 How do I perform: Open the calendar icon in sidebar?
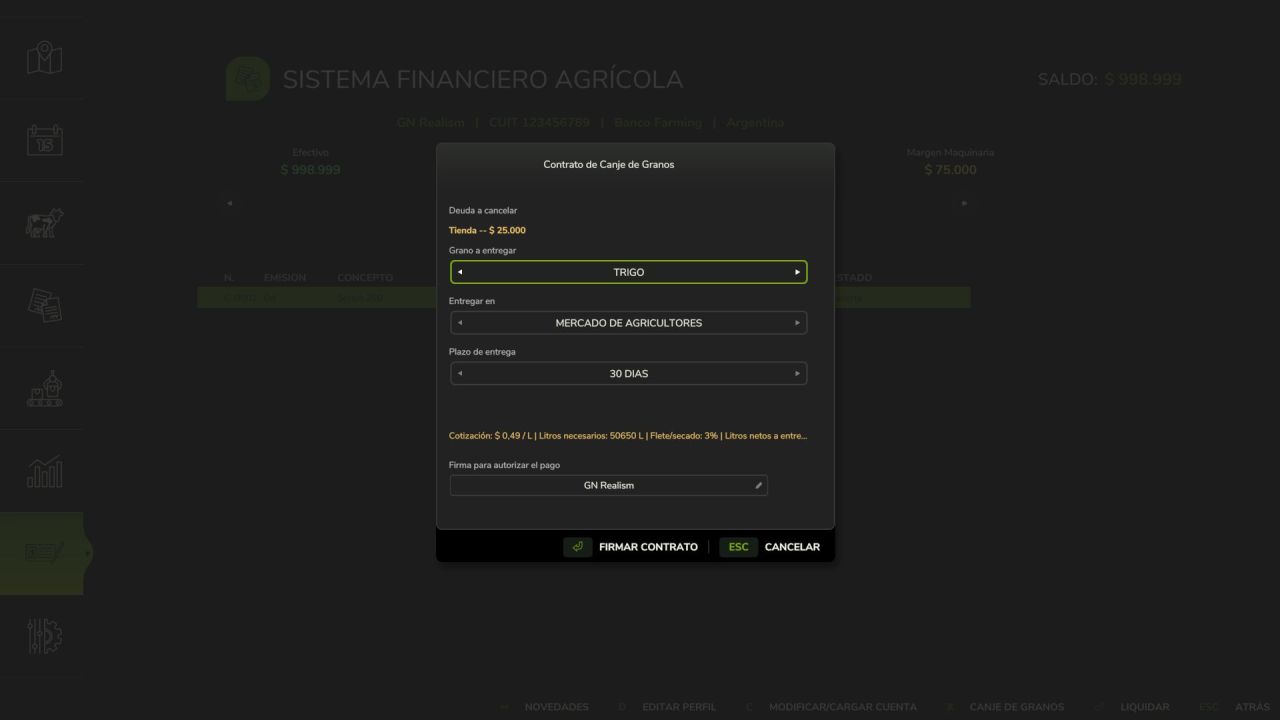point(44,140)
